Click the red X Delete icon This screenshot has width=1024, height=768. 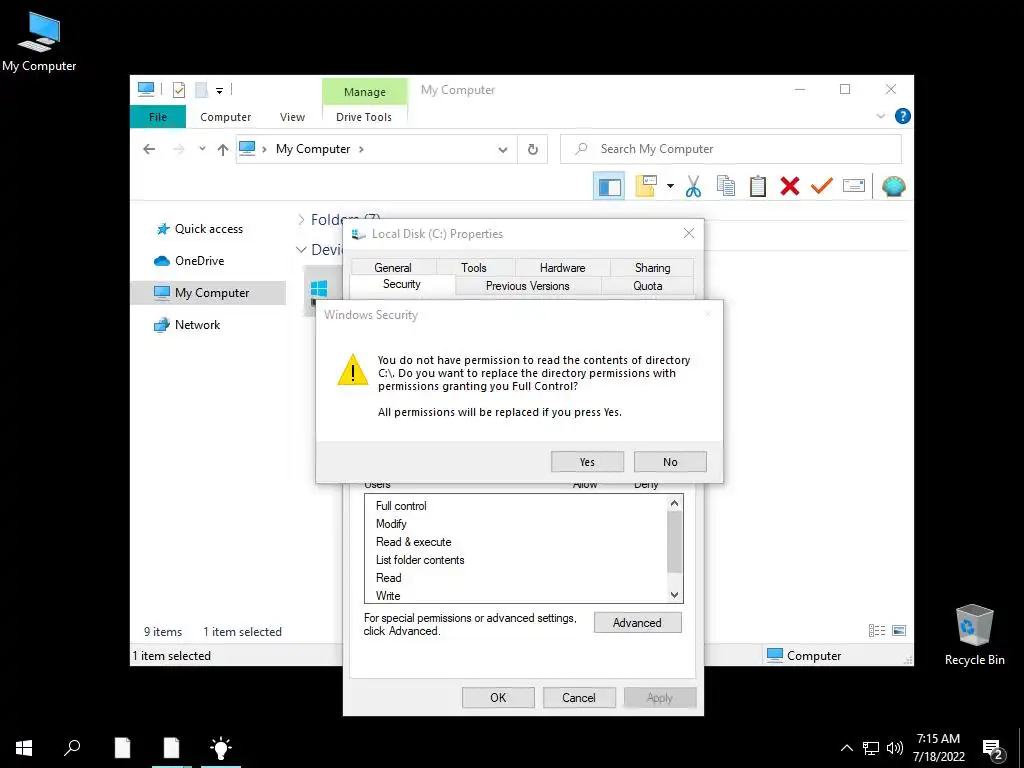pyautogui.click(x=790, y=186)
